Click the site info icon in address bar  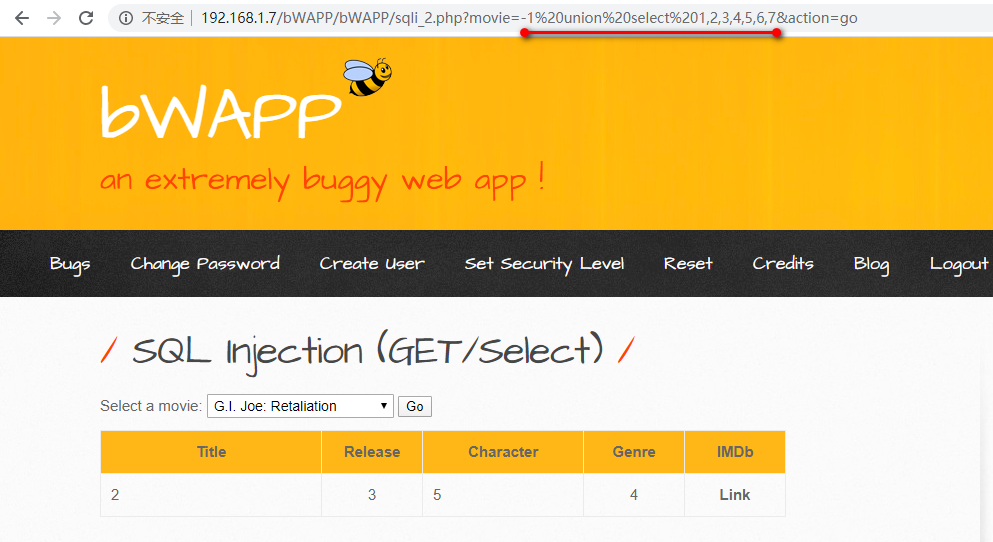[x=126, y=18]
